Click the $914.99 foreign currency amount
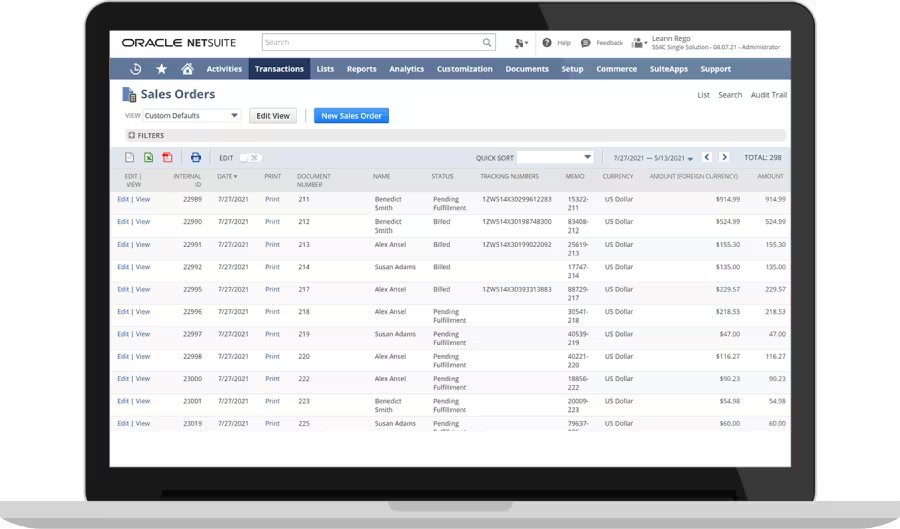The width and height of the screenshot is (900, 529). (728, 200)
